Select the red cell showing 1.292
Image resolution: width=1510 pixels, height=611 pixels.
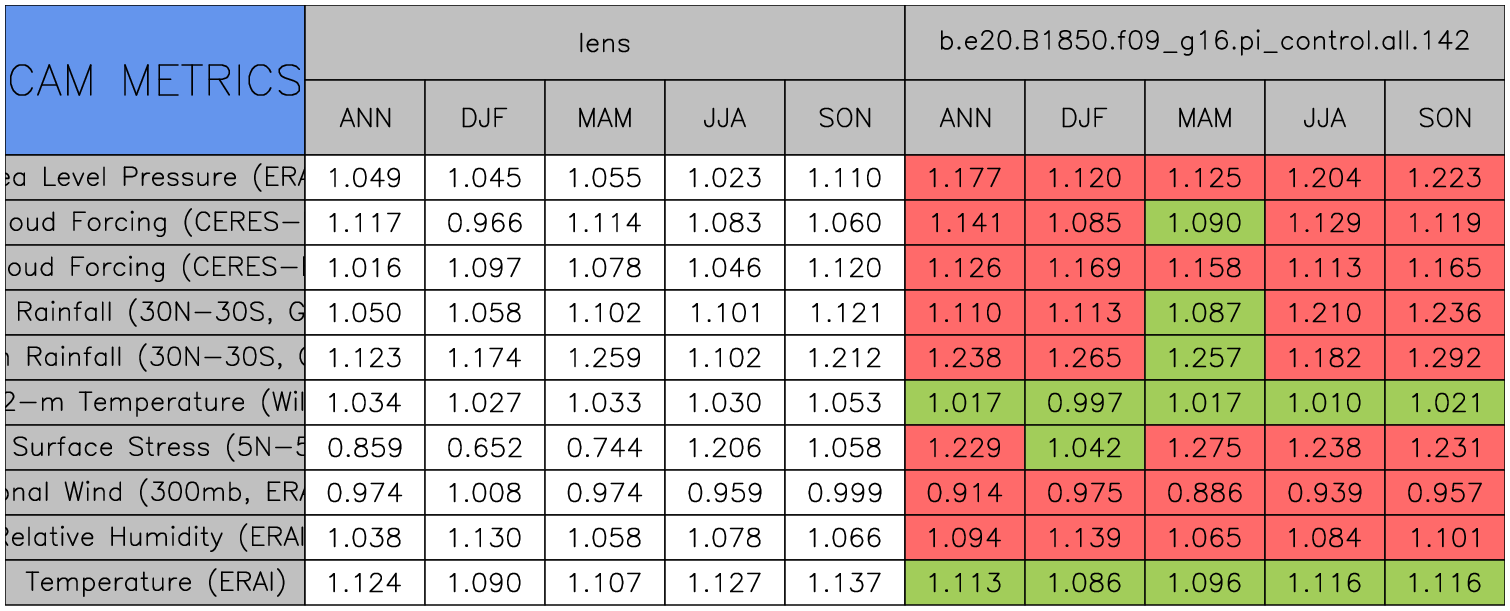pos(1445,357)
